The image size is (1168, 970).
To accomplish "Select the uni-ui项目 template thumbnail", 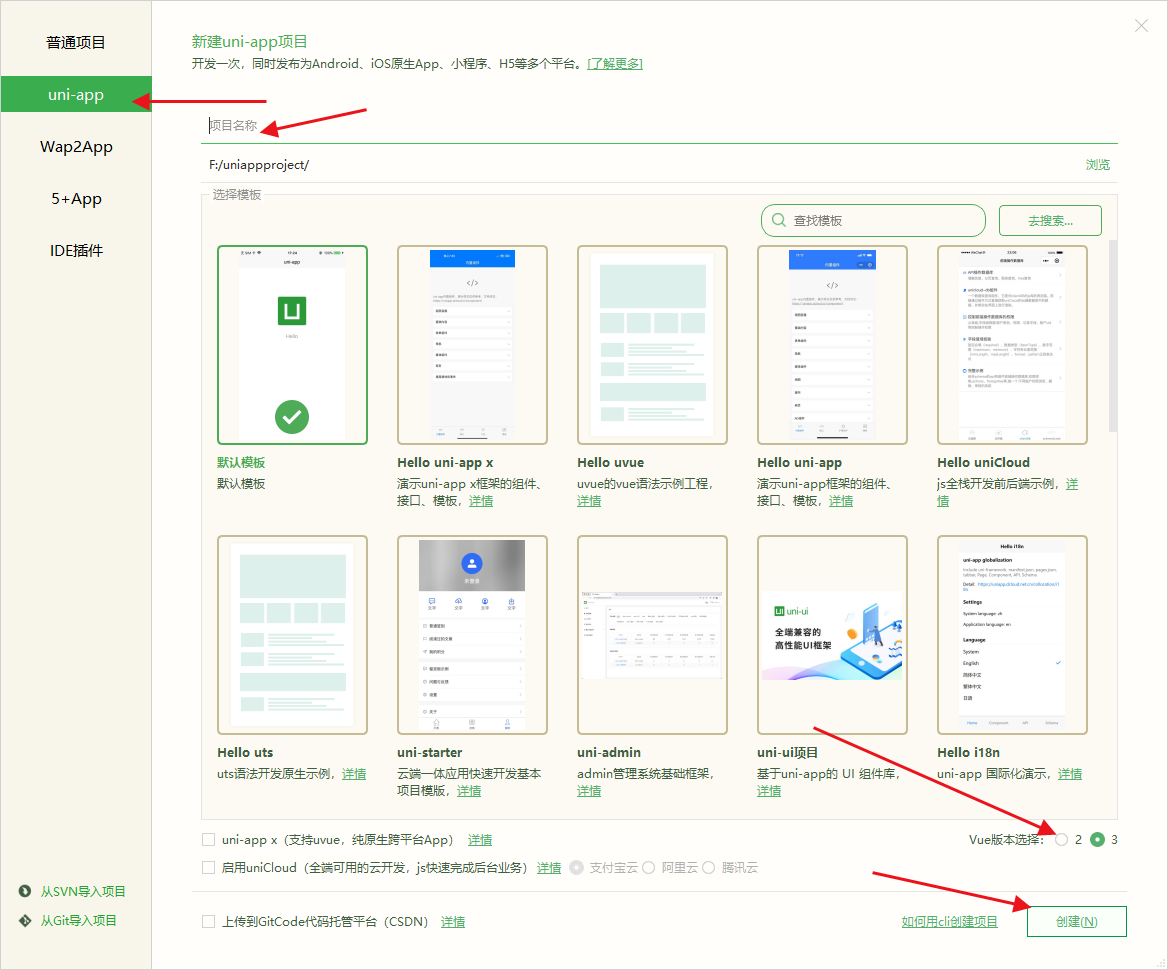I will point(832,635).
